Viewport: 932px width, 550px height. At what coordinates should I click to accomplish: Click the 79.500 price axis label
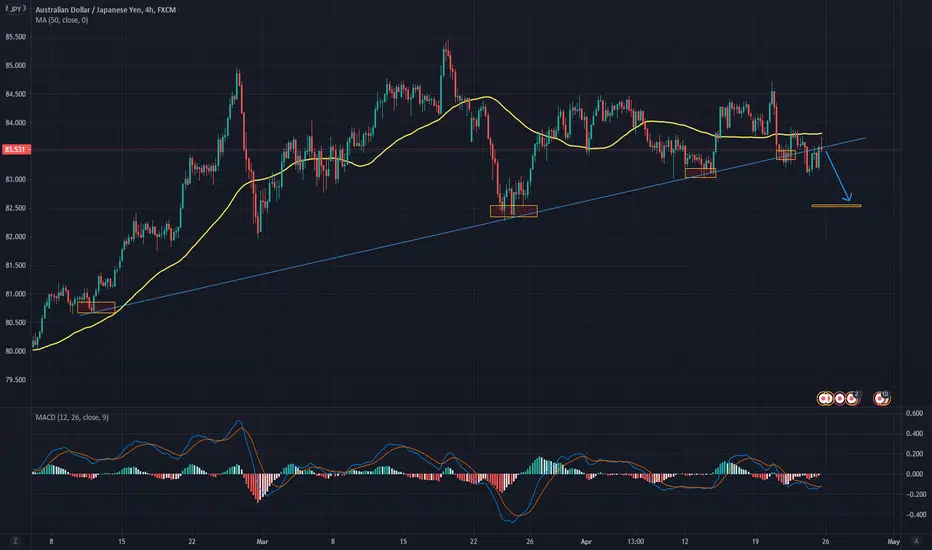click(15, 379)
